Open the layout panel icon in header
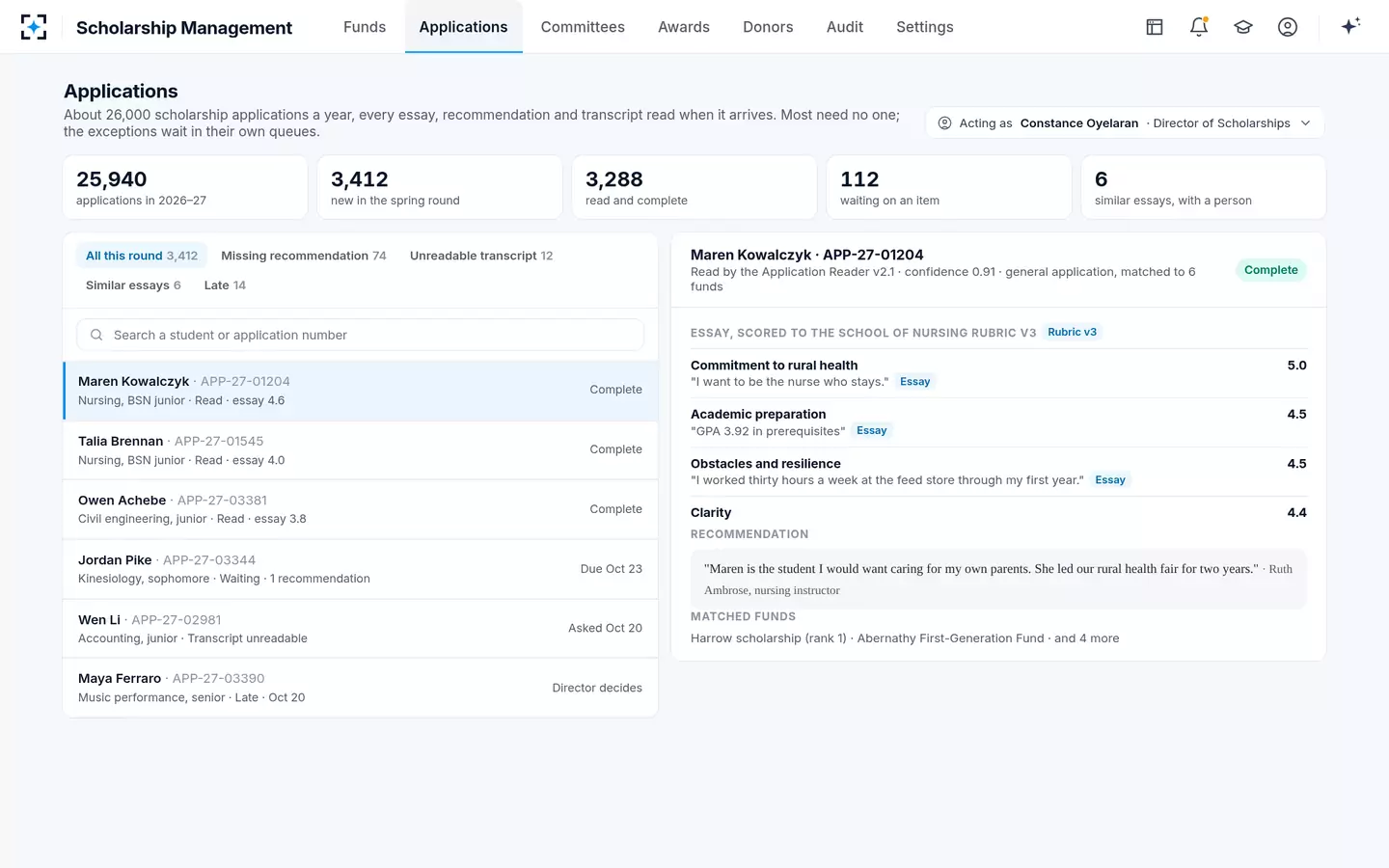Viewport: 1389px width, 868px height. pyautogui.click(x=1155, y=27)
